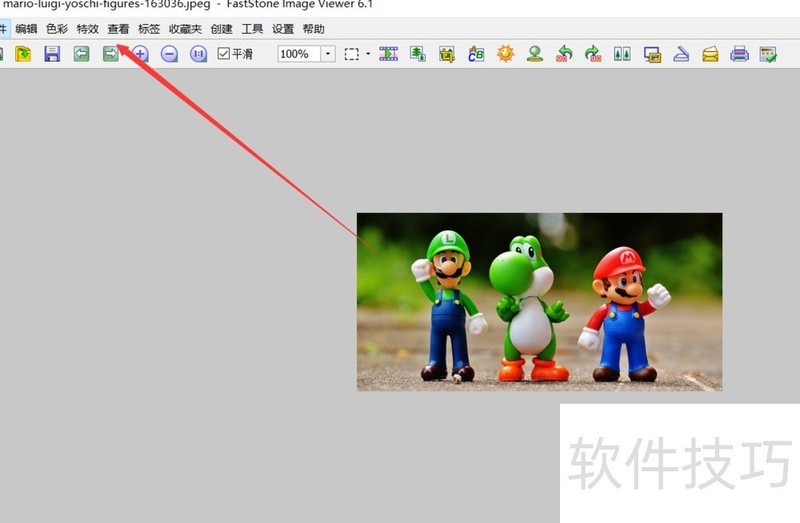Viewport: 800px width, 523px height.
Task: Open the 帮助 (Help) menu
Action: (313, 29)
